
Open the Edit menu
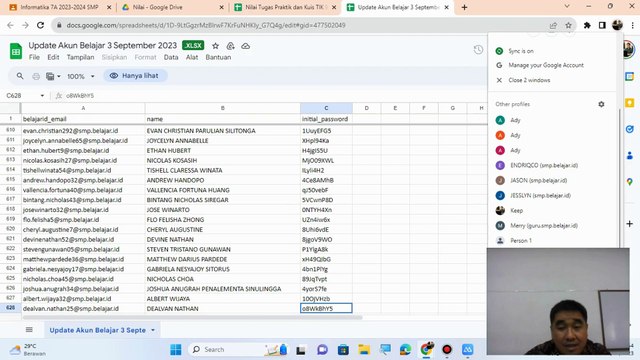[53, 57]
